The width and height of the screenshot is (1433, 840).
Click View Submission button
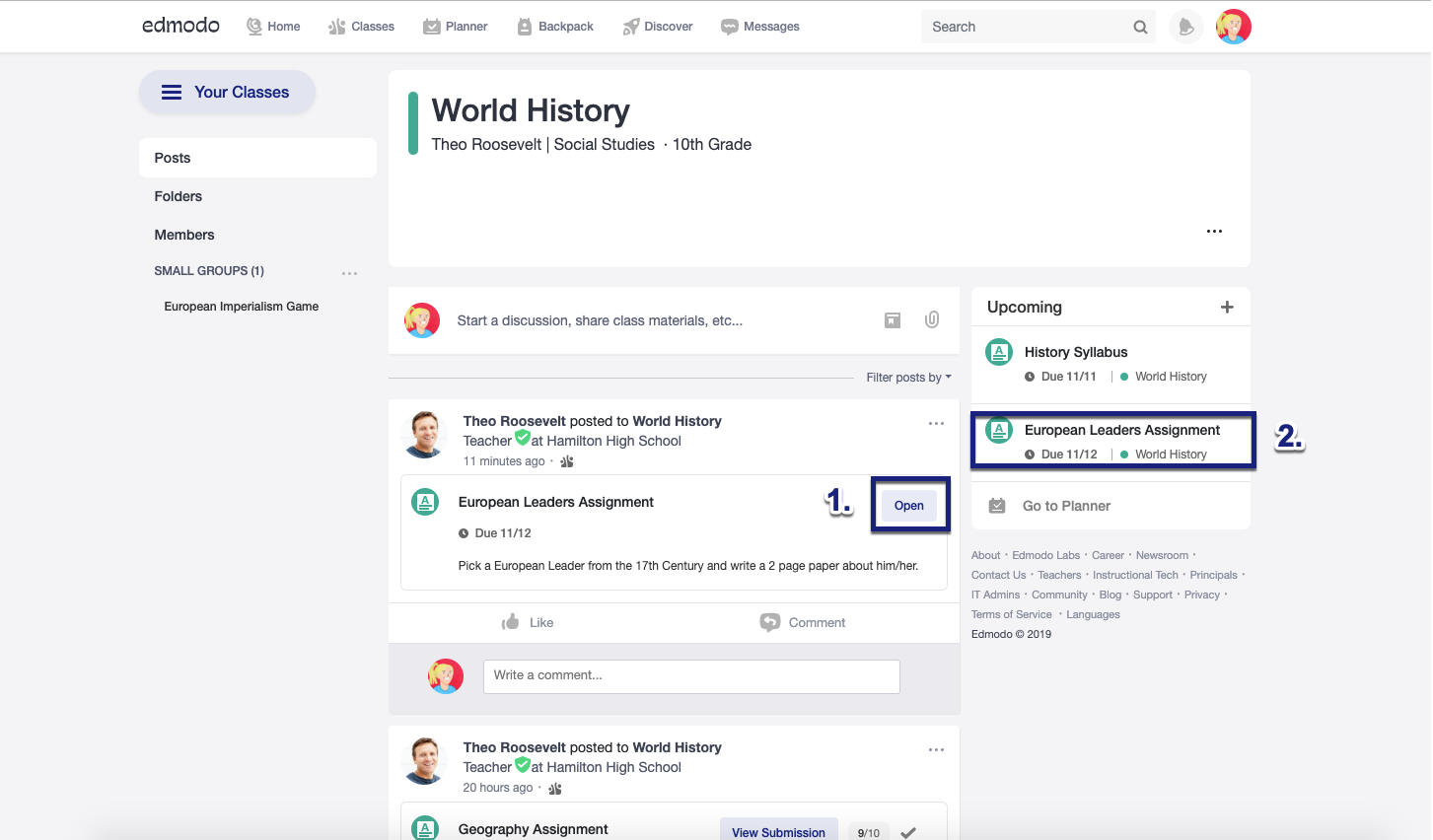pyautogui.click(x=779, y=832)
